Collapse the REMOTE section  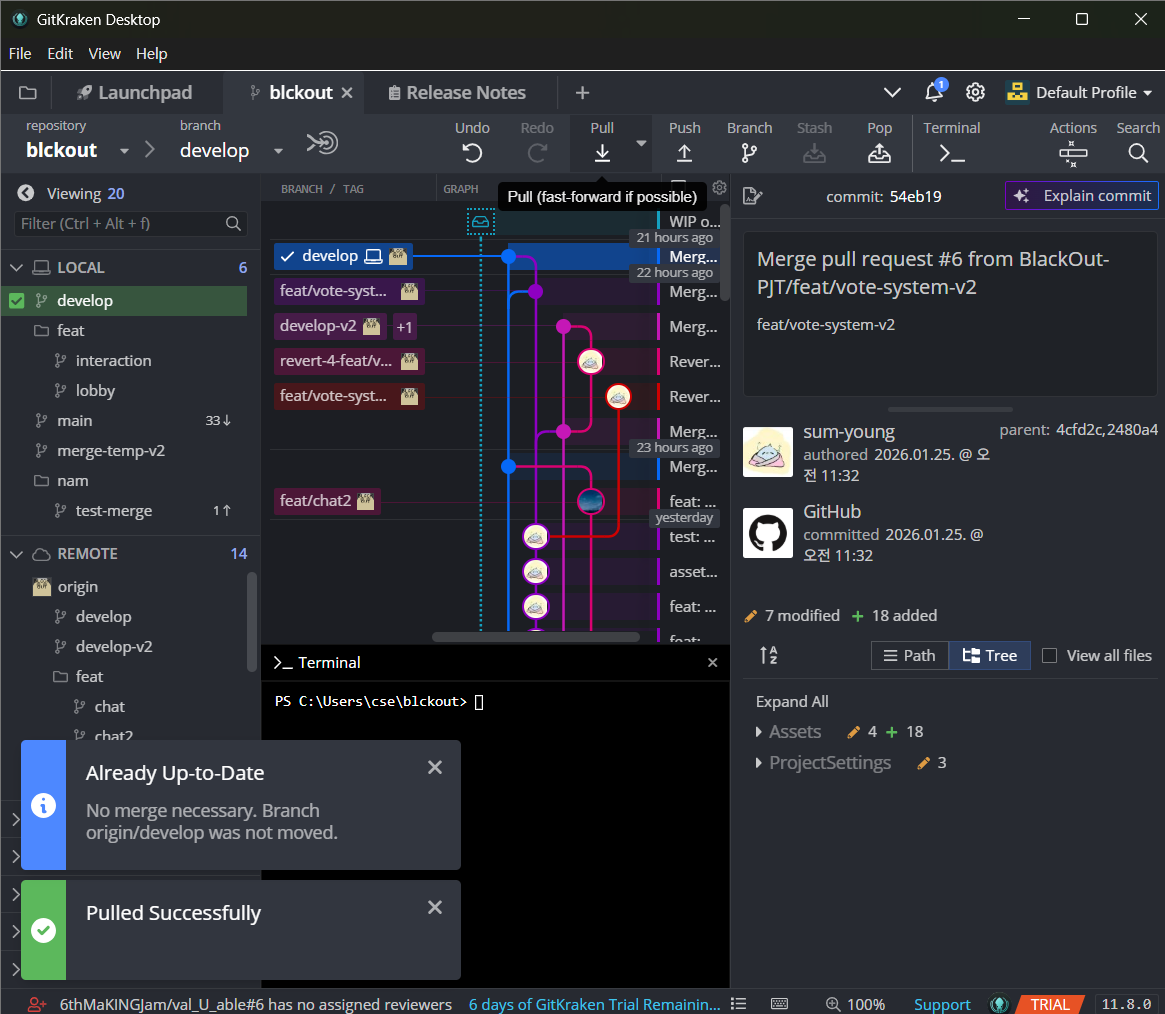tap(16, 554)
